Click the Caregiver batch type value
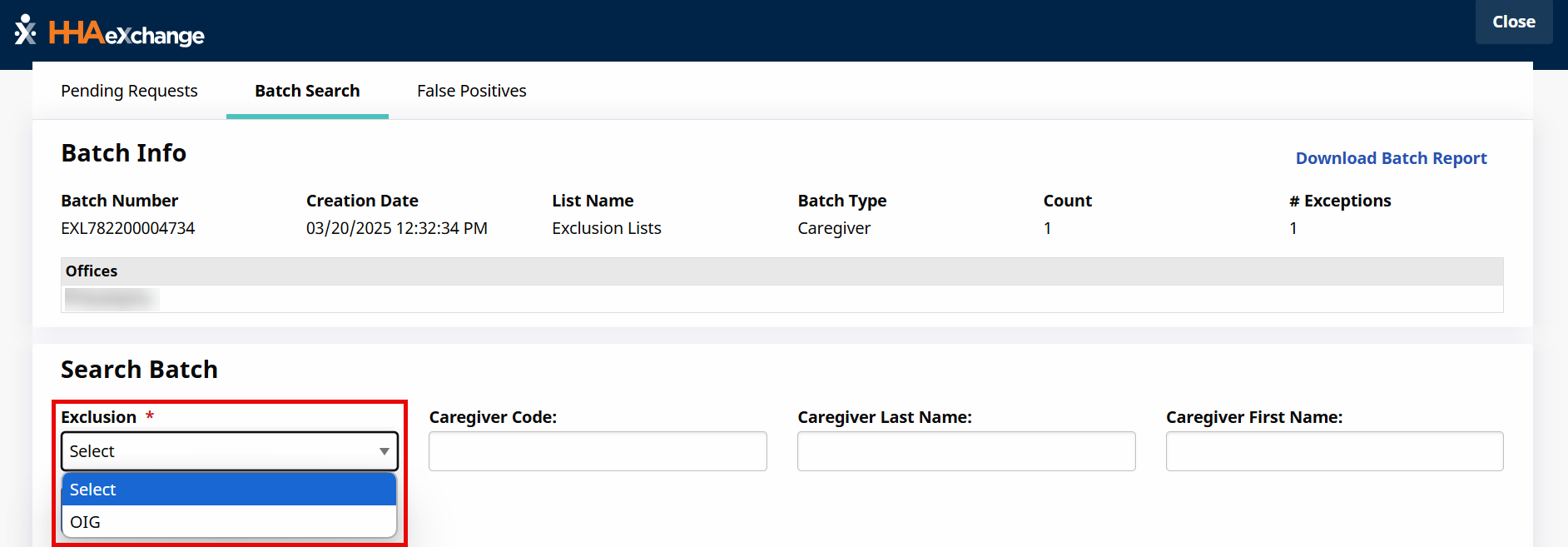The width and height of the screenshot is (1568, 547). click(x=833, y=228)
